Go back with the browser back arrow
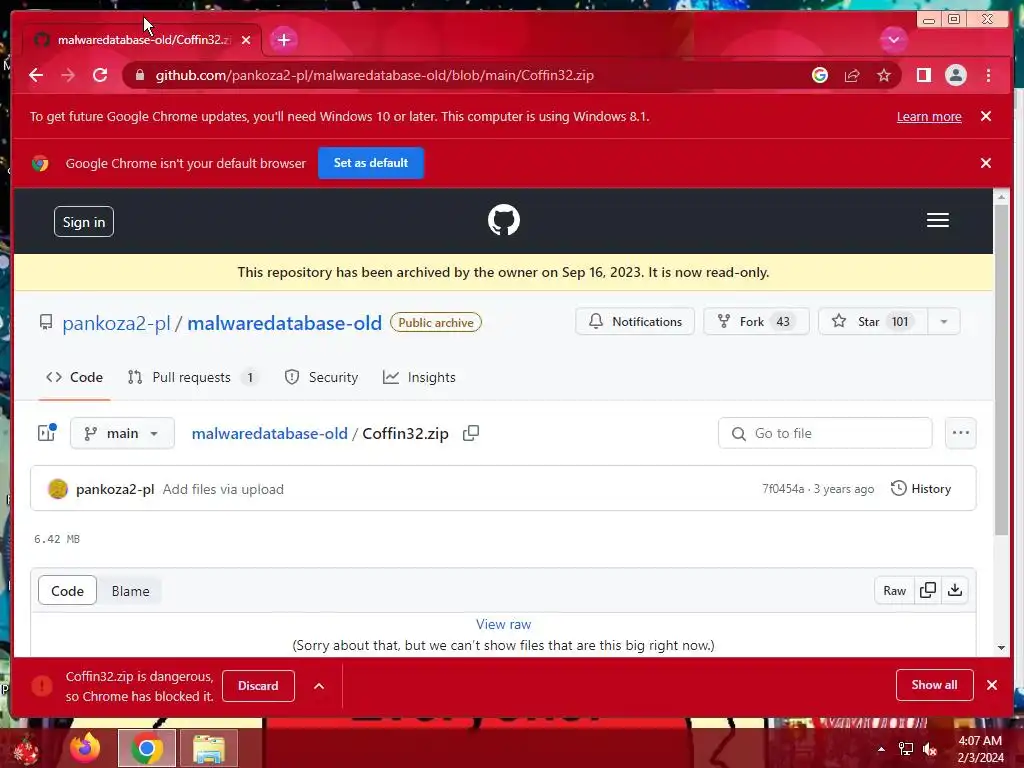This screenshot has width=1024, height=768. click(36, 75)
